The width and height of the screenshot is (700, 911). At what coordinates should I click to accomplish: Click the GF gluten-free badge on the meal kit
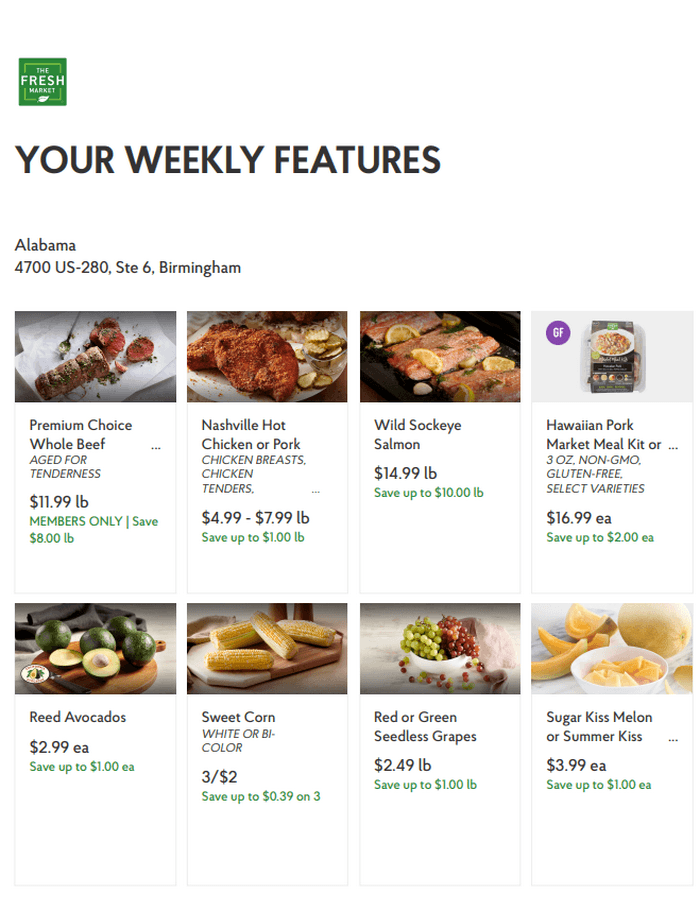pos(558,332)
